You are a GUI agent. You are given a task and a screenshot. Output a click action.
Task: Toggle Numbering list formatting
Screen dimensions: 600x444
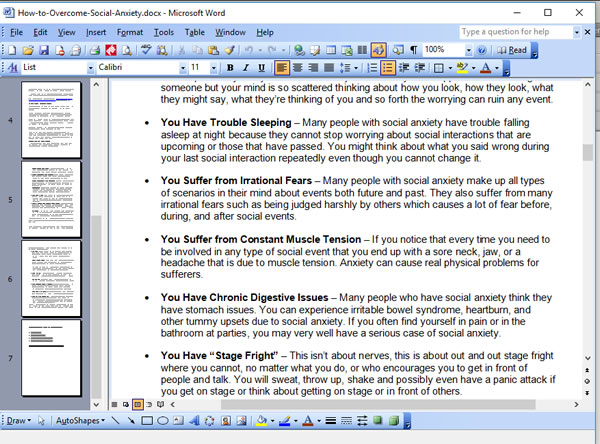[372, 68]
